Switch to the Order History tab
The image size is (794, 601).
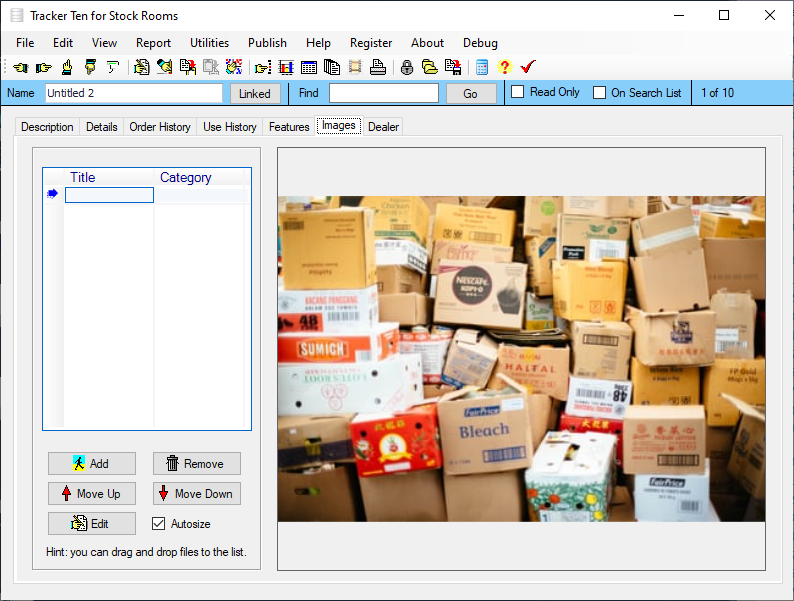[160, 127]
